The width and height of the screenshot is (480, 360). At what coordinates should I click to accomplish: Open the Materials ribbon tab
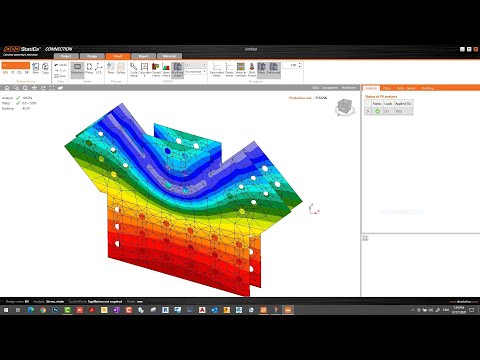169,56
